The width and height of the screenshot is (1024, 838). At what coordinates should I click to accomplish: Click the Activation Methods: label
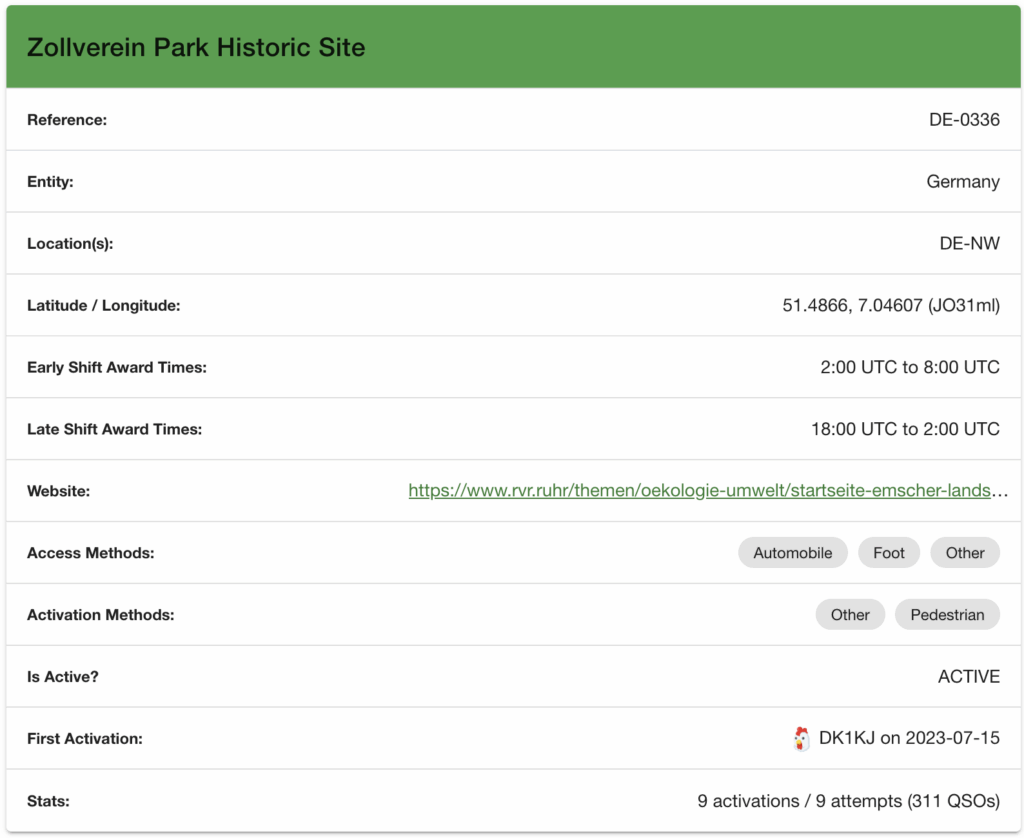[101, 615]
